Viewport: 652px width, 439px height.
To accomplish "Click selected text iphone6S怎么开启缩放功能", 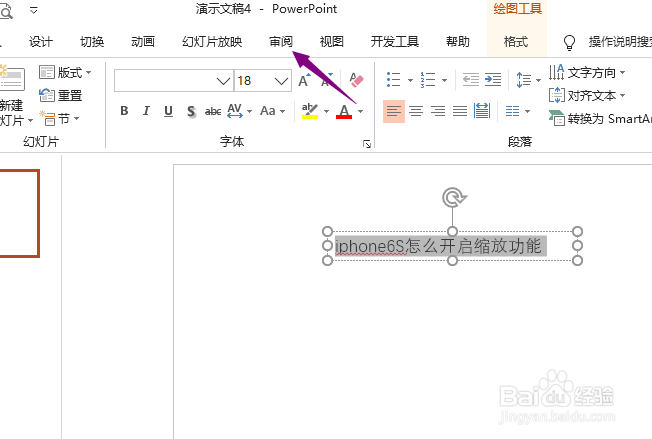I will (x=438, y=246).
